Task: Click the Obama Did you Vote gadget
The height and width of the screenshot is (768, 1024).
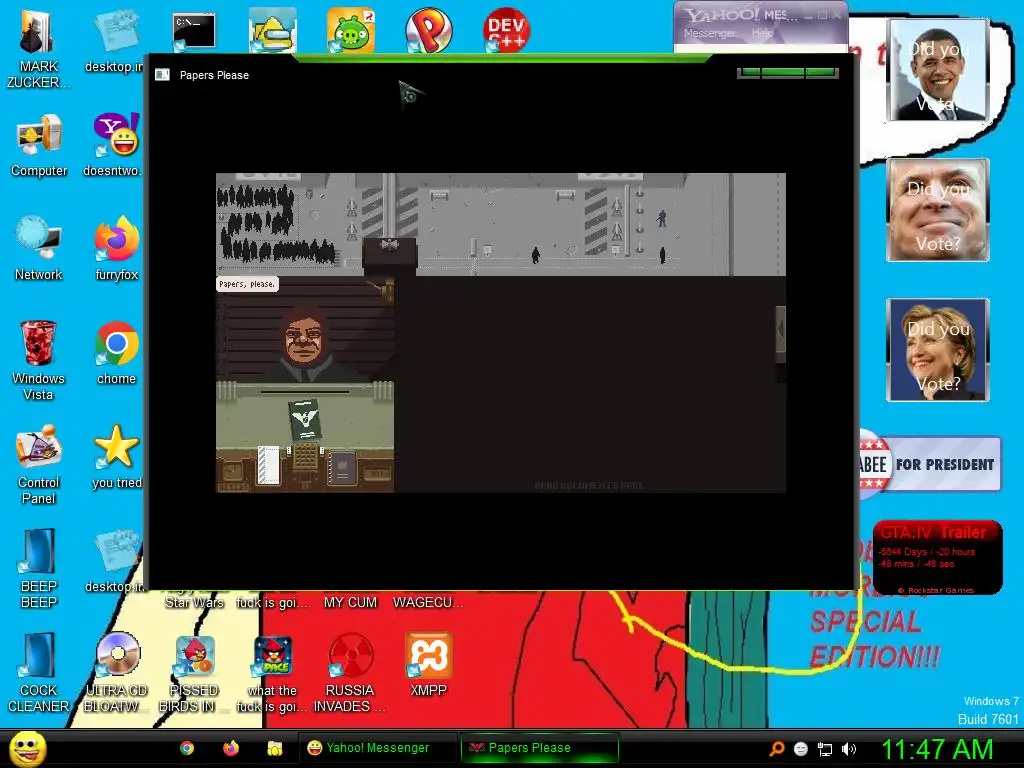Action: (x=938, y=70)
